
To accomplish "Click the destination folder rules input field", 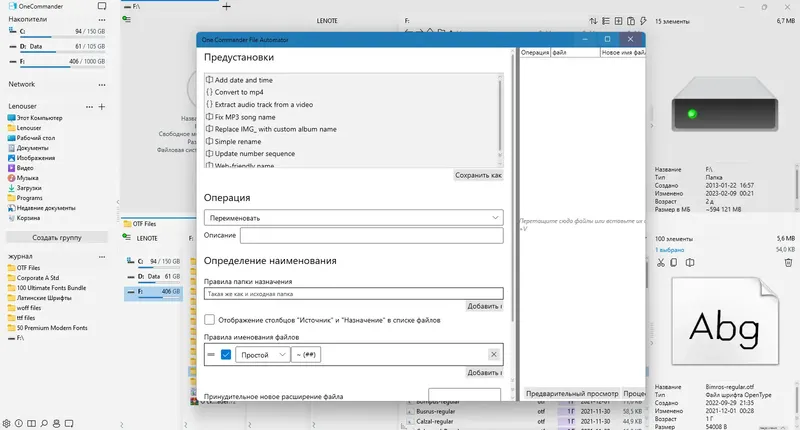I will [354, 294].
